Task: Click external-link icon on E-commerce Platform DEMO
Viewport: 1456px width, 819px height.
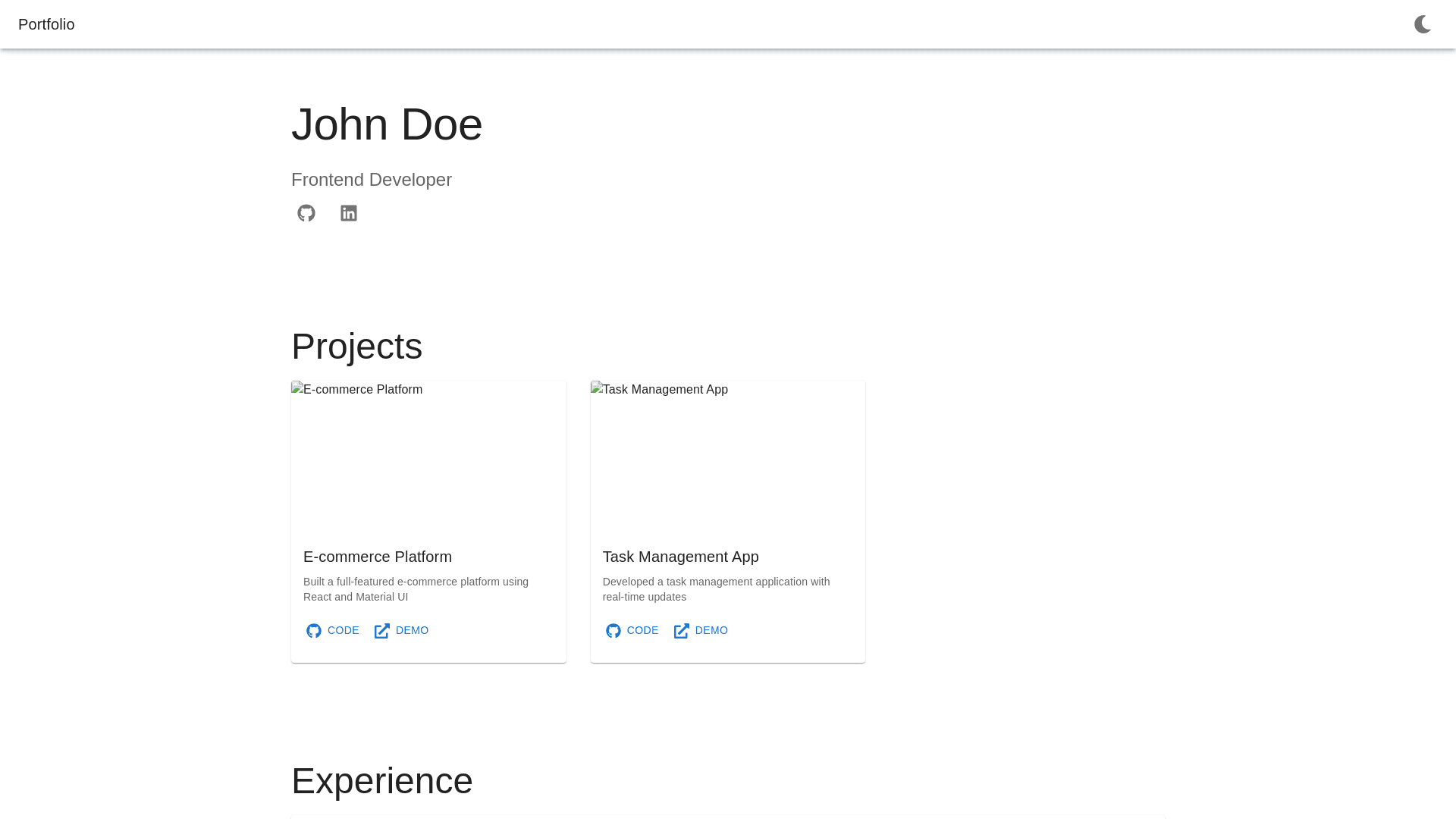Action: (x=382, y=631)
